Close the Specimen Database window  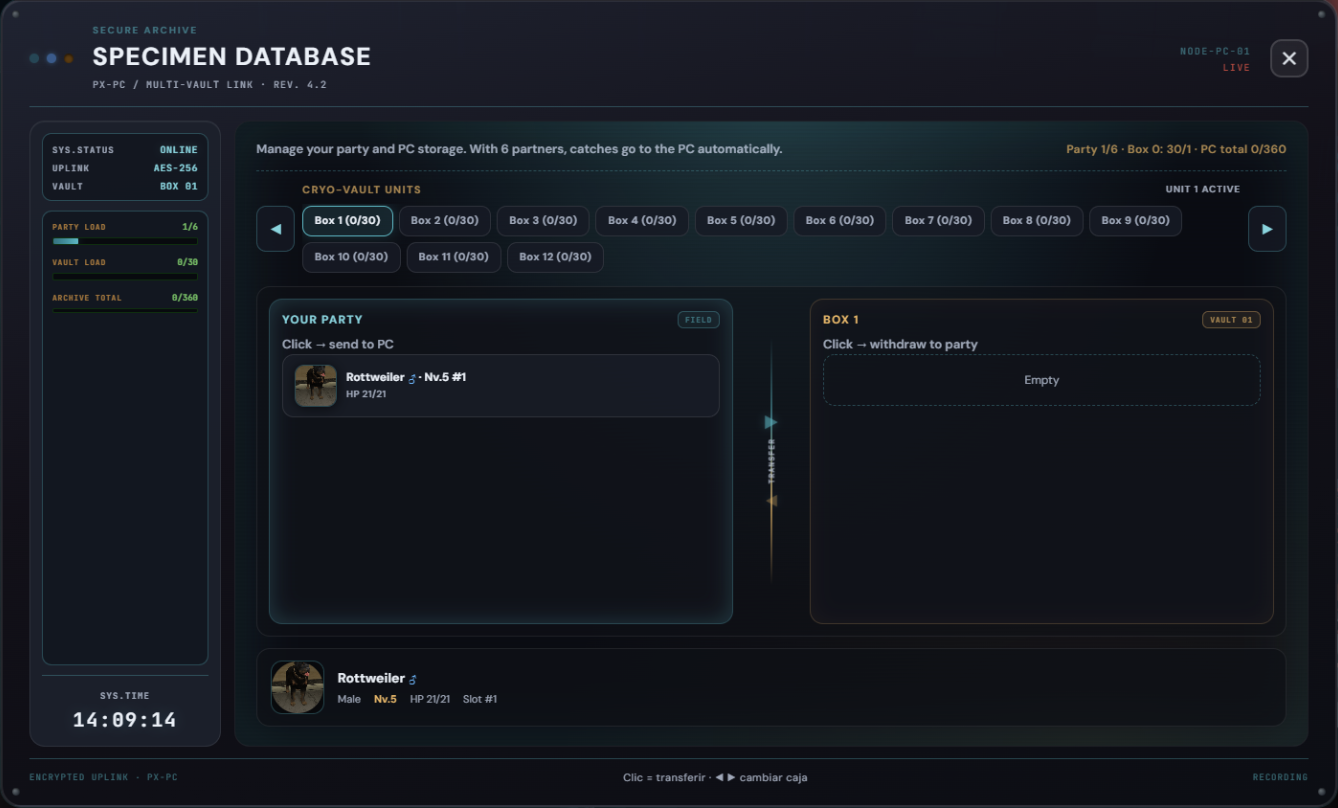point(1289,58)
